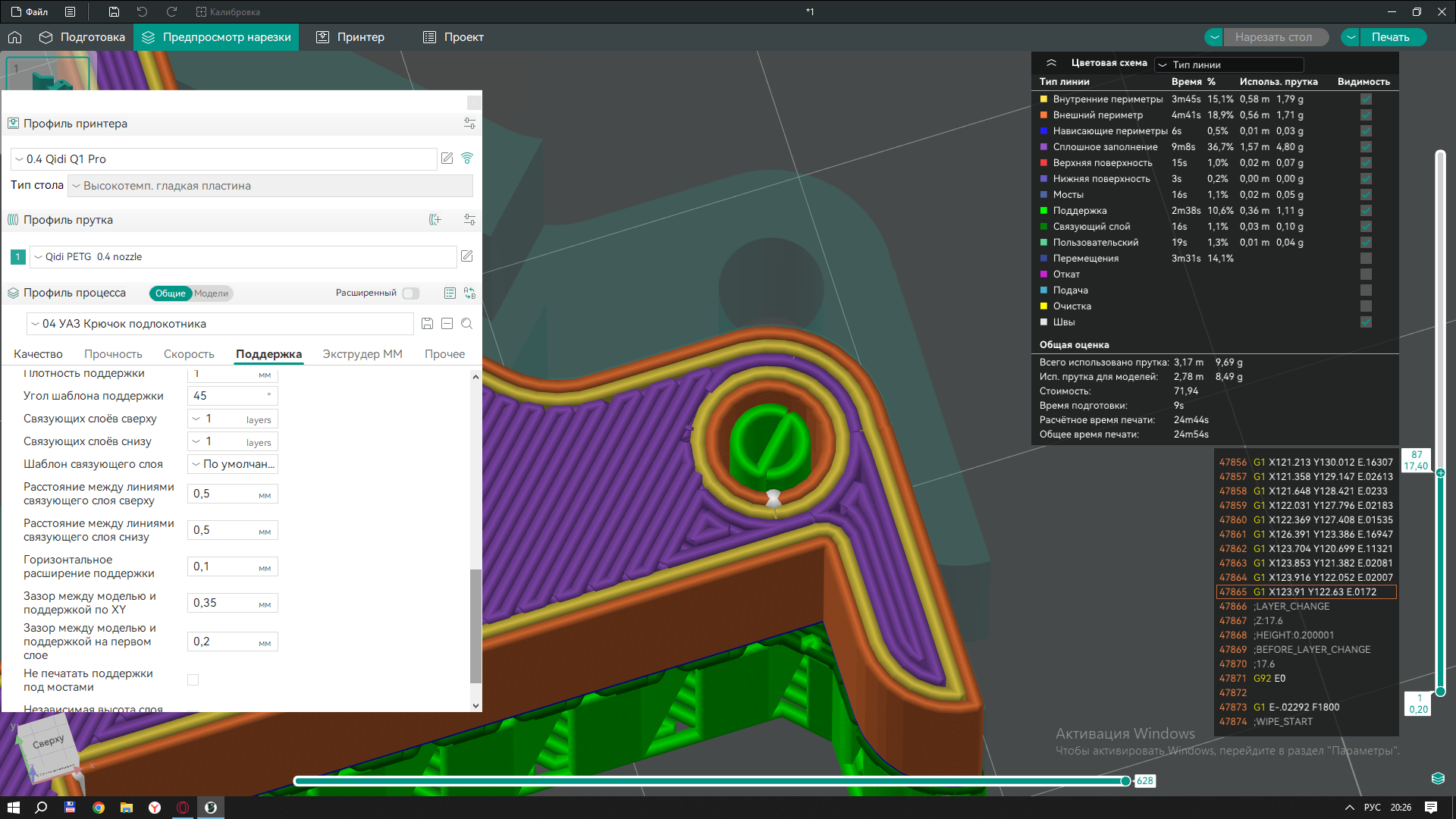Toggle visibility of Швы
The image size is (1456, 819).
click(1366, 322)
